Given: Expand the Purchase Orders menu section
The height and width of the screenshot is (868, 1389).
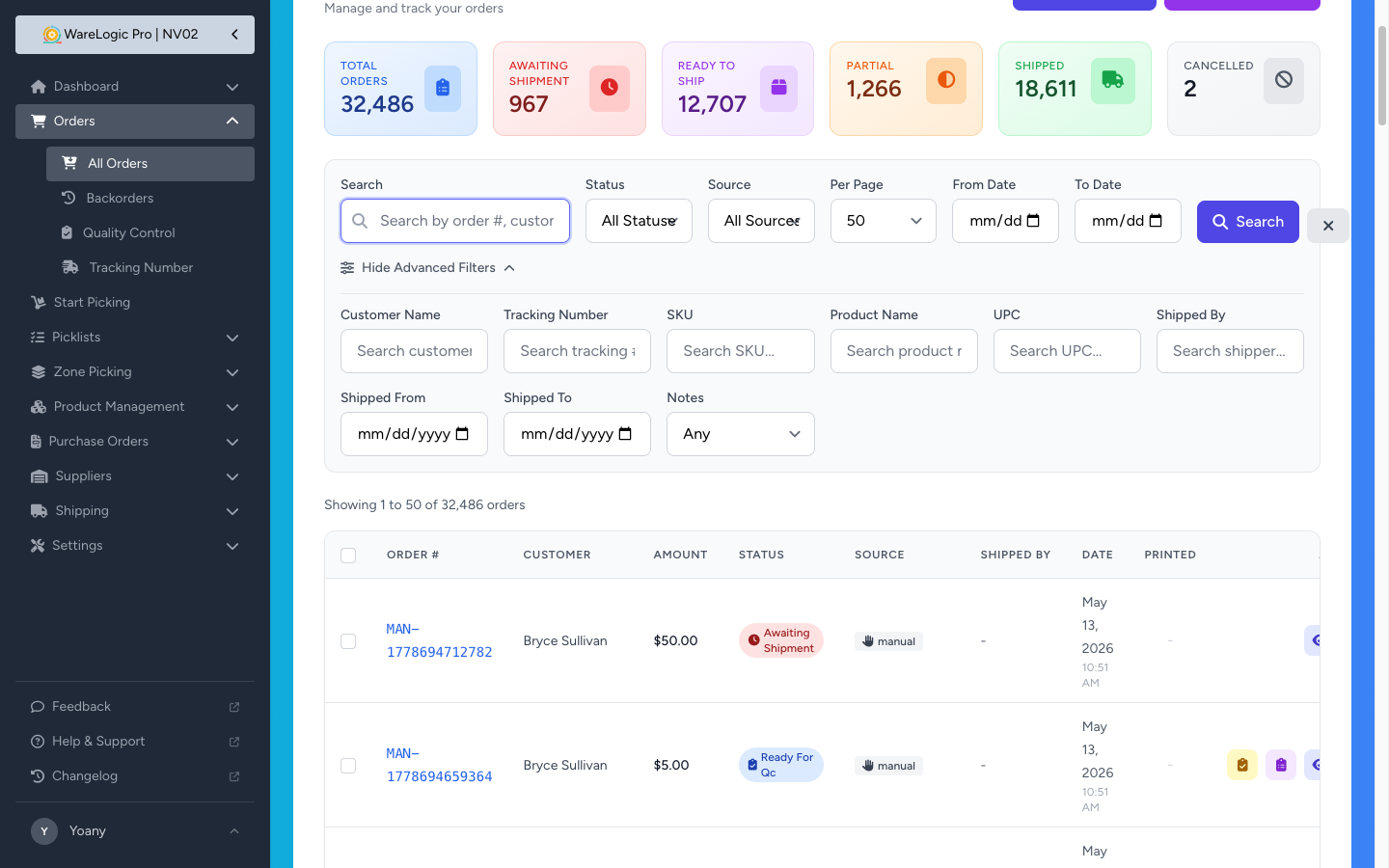Looking at the screenshot, I should coord(135,442).
